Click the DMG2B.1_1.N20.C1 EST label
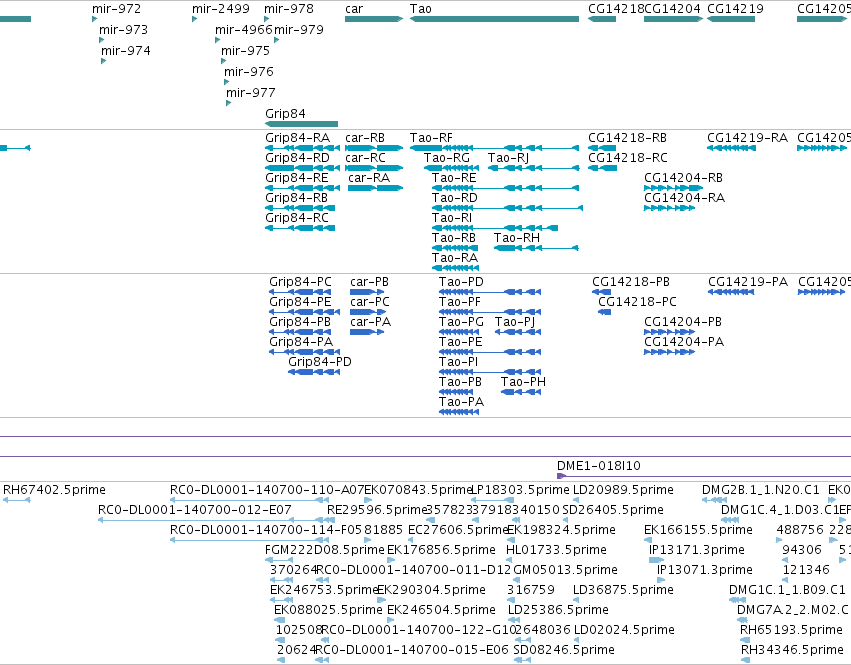The height and width of the screenshot is (665, 851). pyautogui.click(x=760, y=490)
